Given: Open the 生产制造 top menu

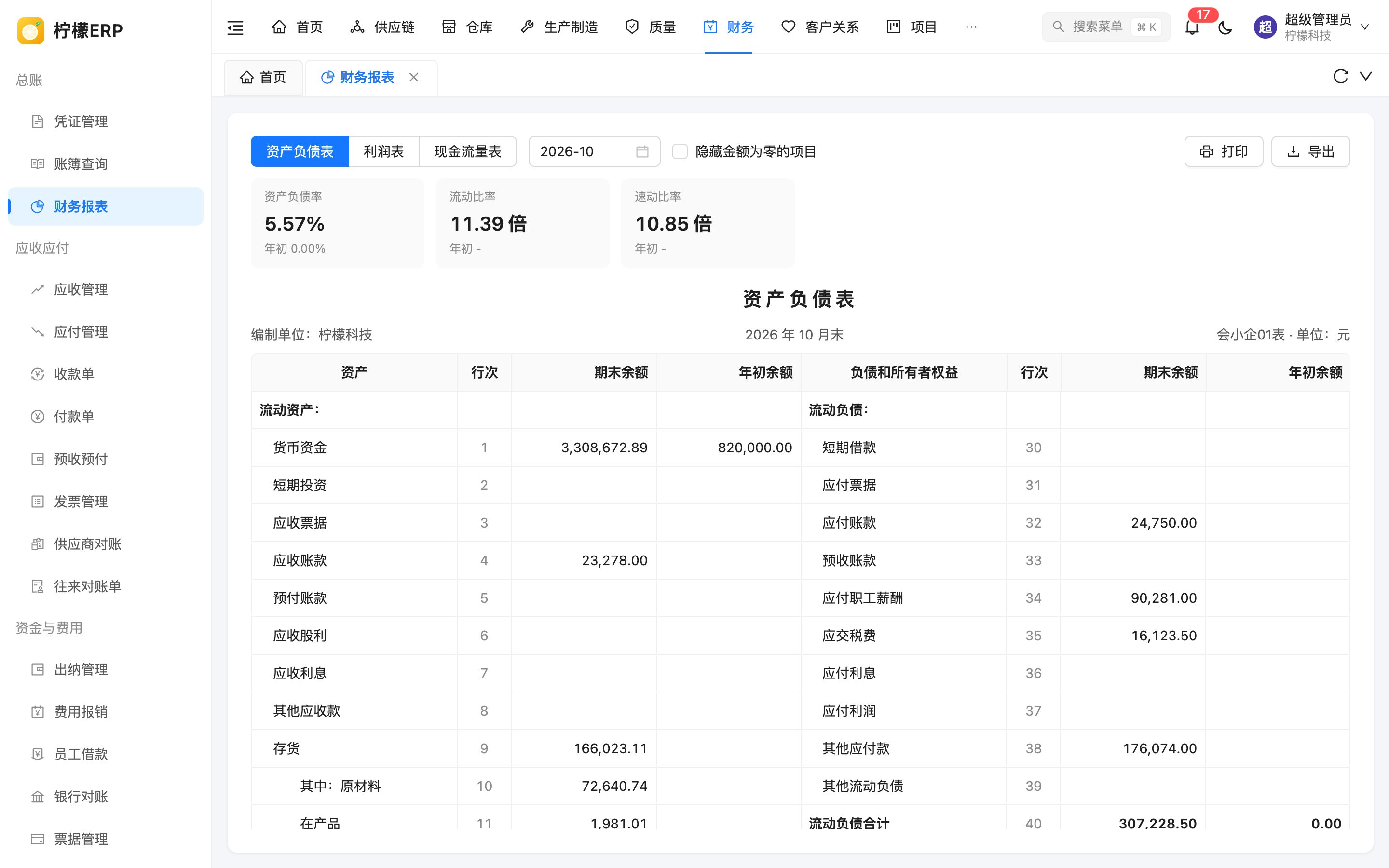Looking at the screenshot, I should (559, 27).
